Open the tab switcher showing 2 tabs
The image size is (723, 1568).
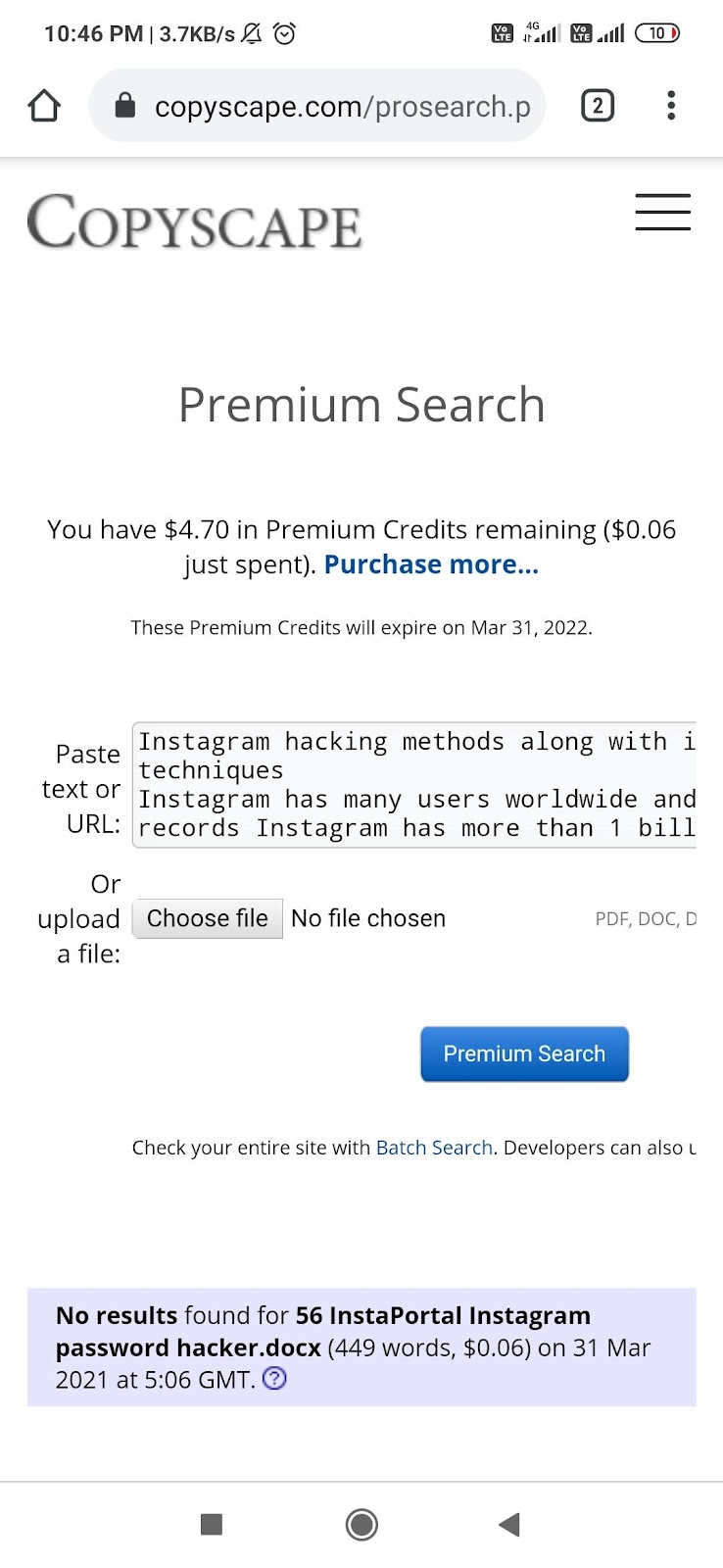tap(598, 105)
